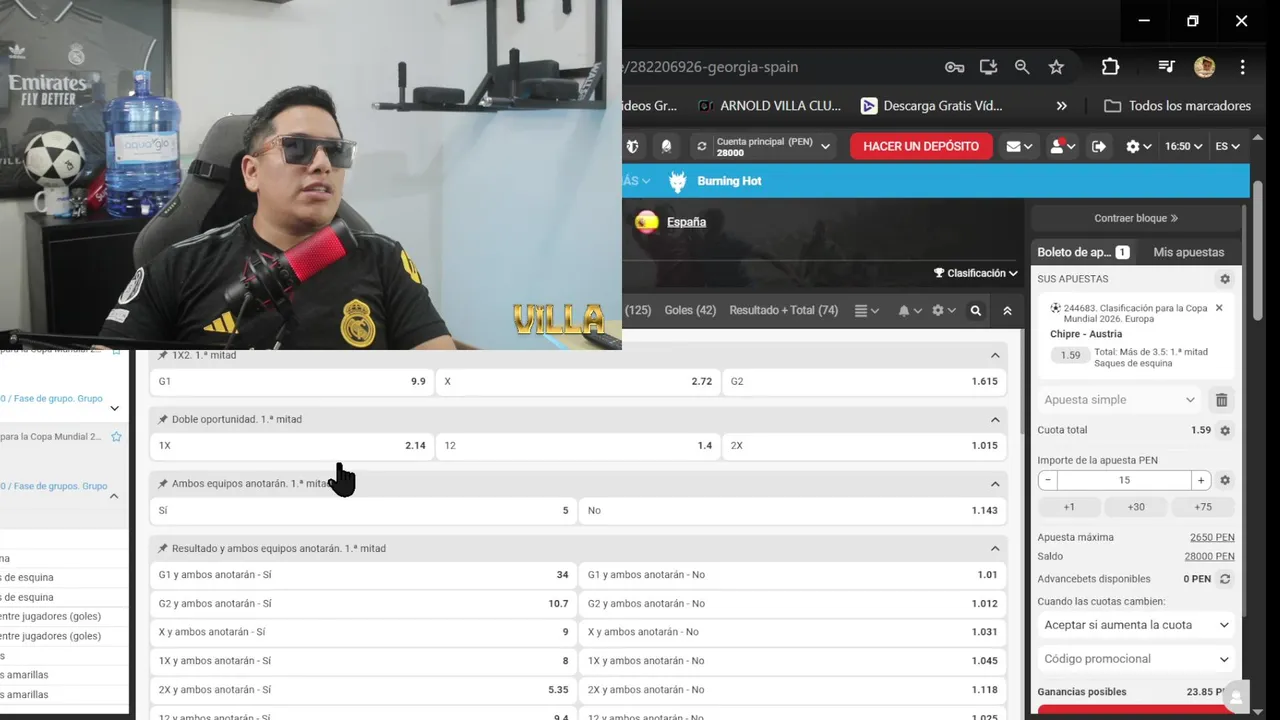1280x720 pixels.
Task: Add +30 to the stake
Action: (x=1136, y=507)
